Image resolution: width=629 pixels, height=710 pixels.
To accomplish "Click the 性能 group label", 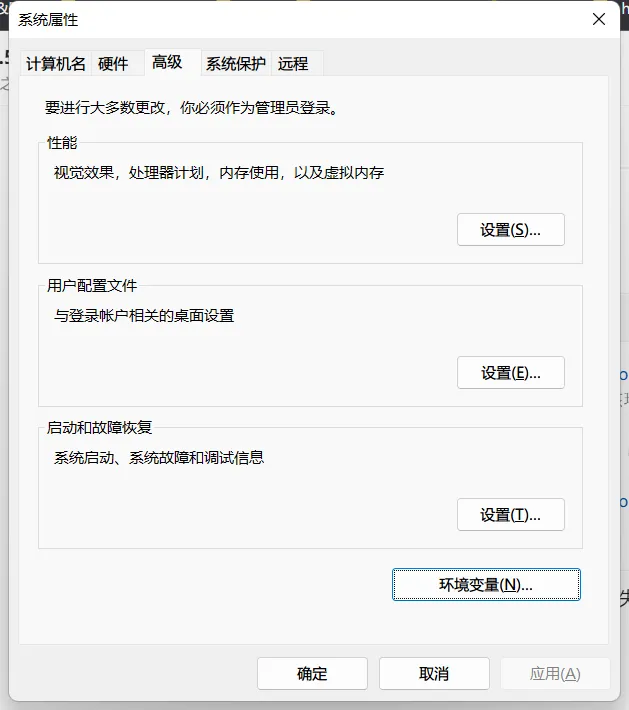I will pyautogui.click(x=62, y=144).
